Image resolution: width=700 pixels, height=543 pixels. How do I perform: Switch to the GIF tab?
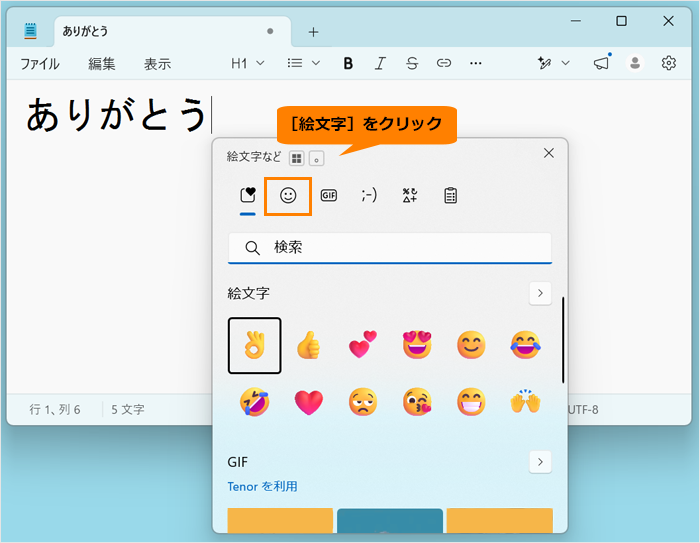point(329,196)
